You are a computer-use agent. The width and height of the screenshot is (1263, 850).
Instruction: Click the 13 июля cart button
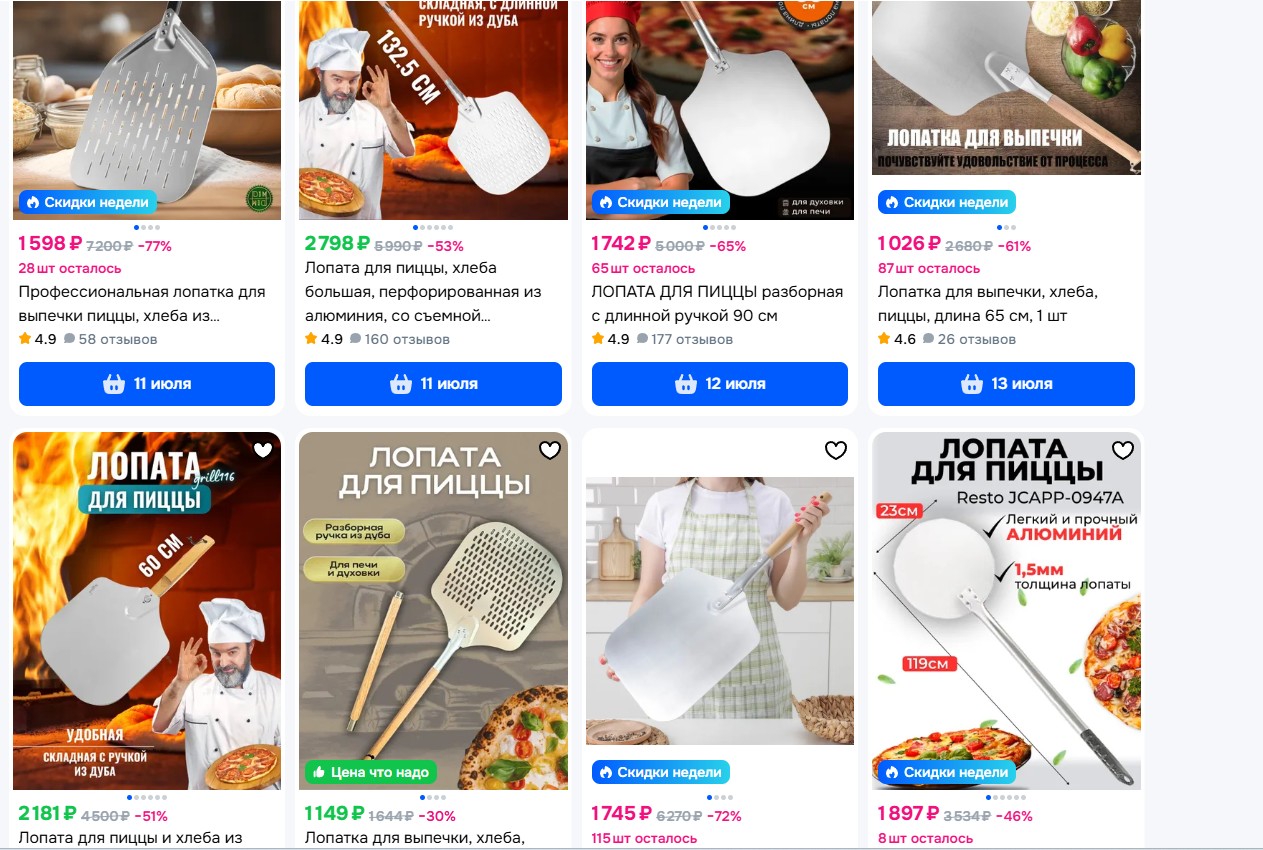pyautogui.click(x=1006, y=384)
